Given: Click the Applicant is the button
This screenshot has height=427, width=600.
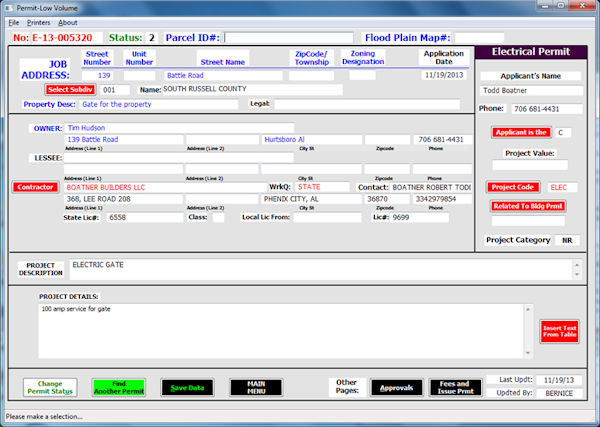Looking at the screenshot, I should point(521,132).
